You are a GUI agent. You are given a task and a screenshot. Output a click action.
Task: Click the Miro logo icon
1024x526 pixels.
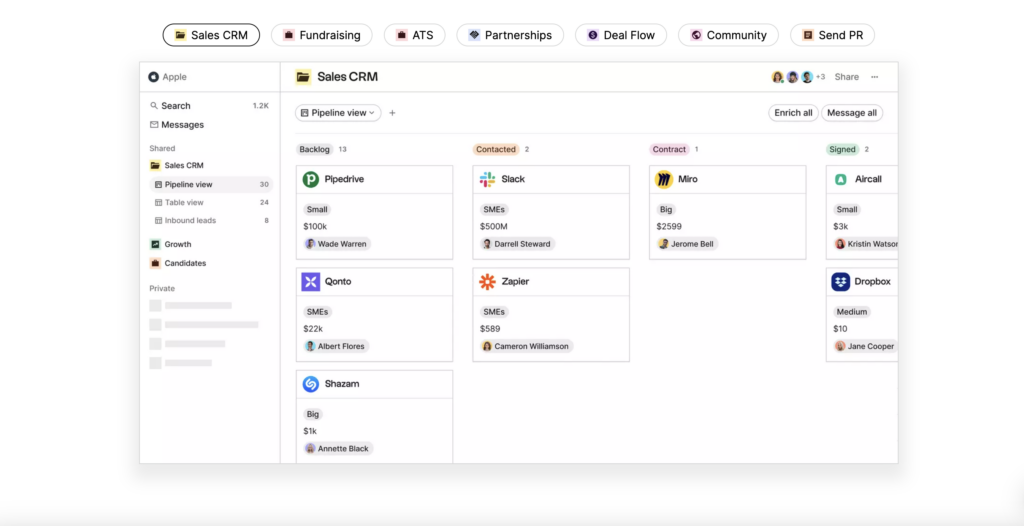(x=663, y=180)
